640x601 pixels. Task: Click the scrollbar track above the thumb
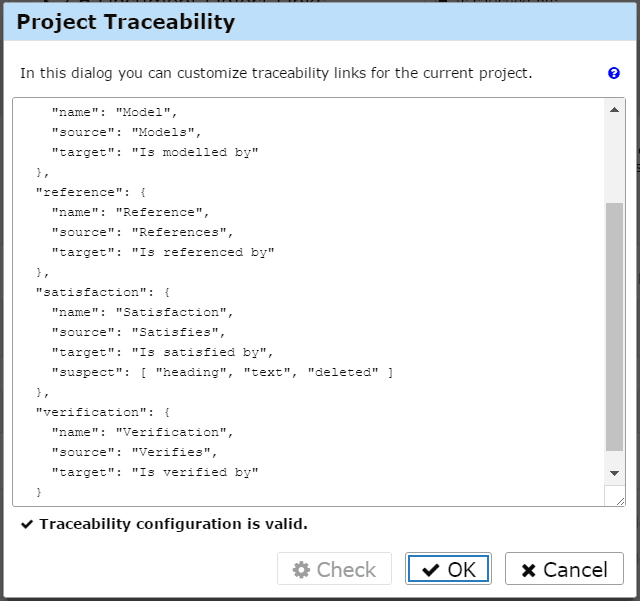[x=615, y=160]
